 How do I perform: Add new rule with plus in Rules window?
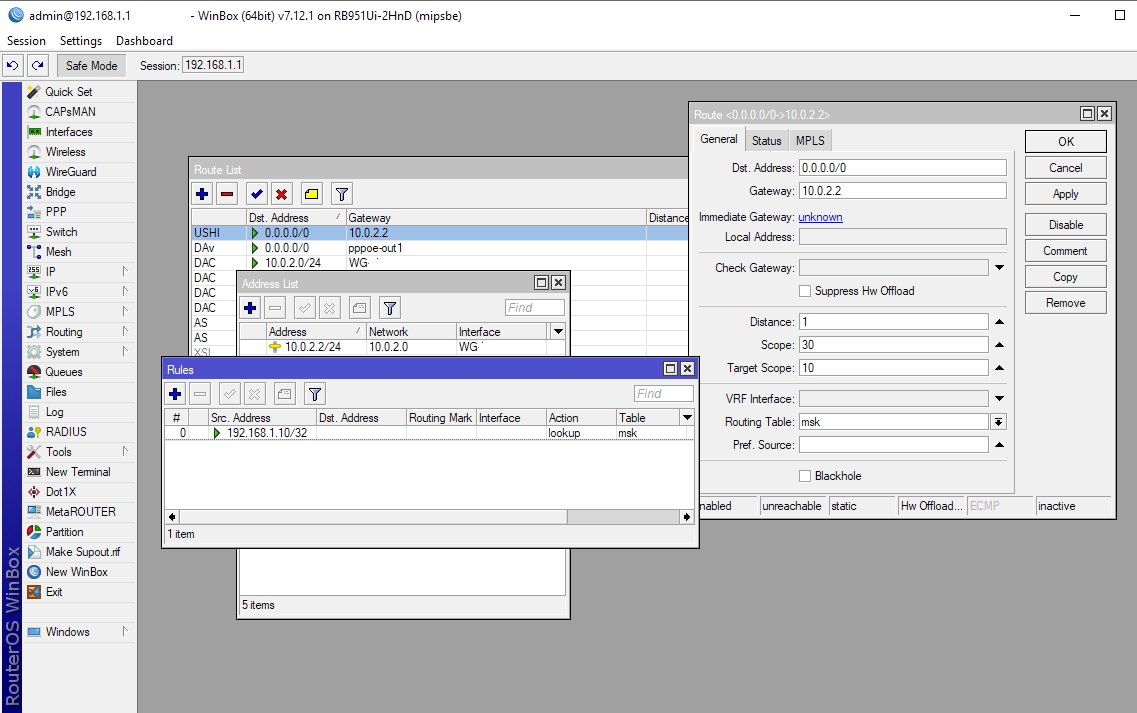[175, 394]
